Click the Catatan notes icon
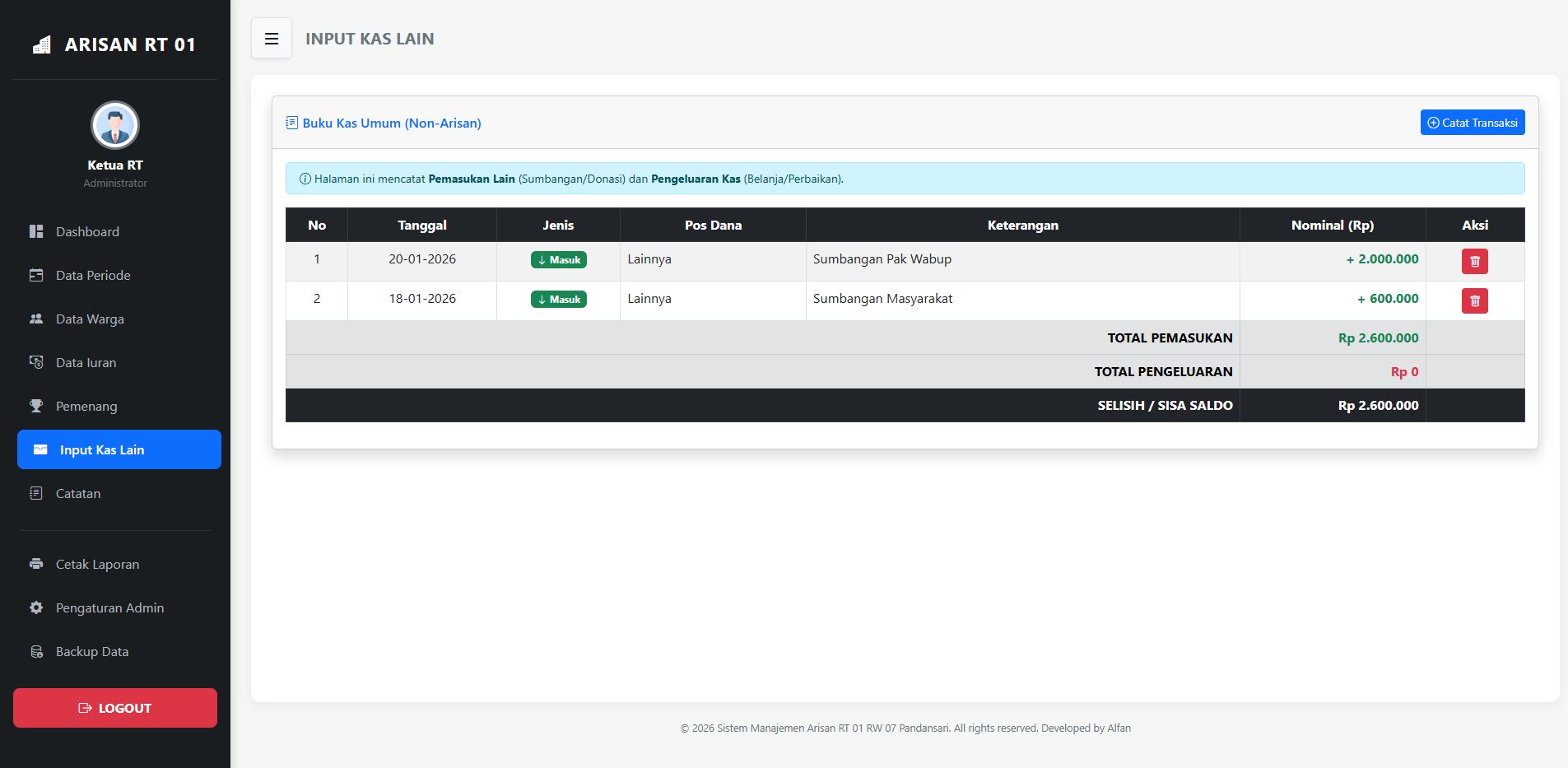The image size is (1568, 768). click(36, 493)
